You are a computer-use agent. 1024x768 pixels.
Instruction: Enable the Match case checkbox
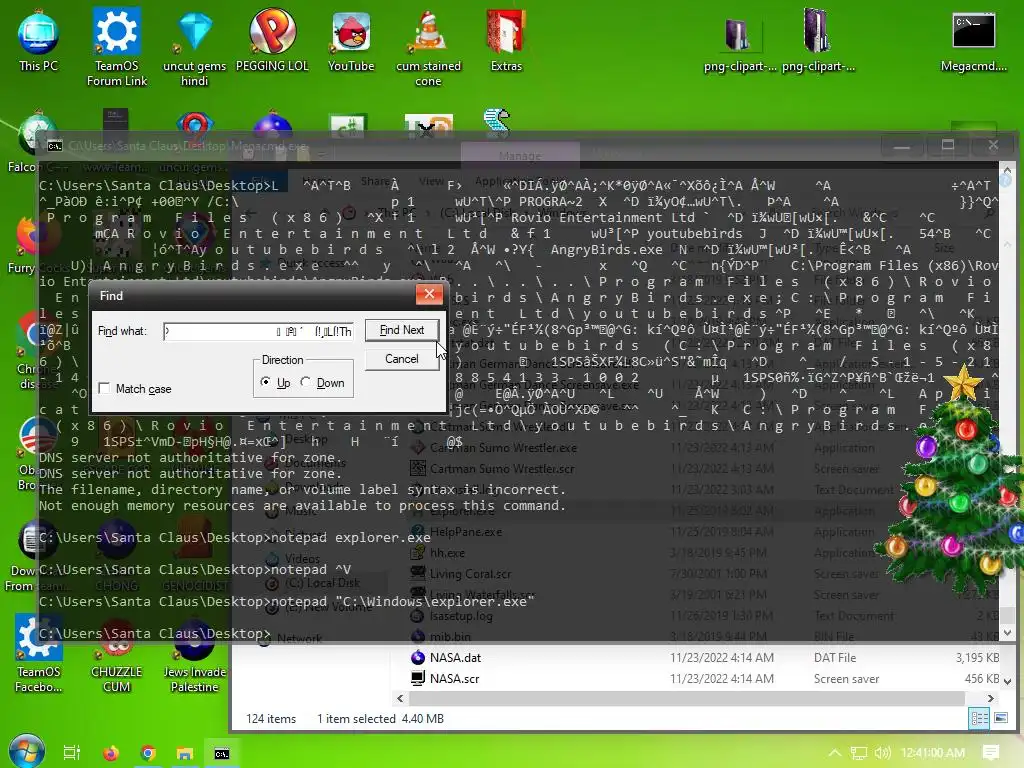[x=104, y=389]
